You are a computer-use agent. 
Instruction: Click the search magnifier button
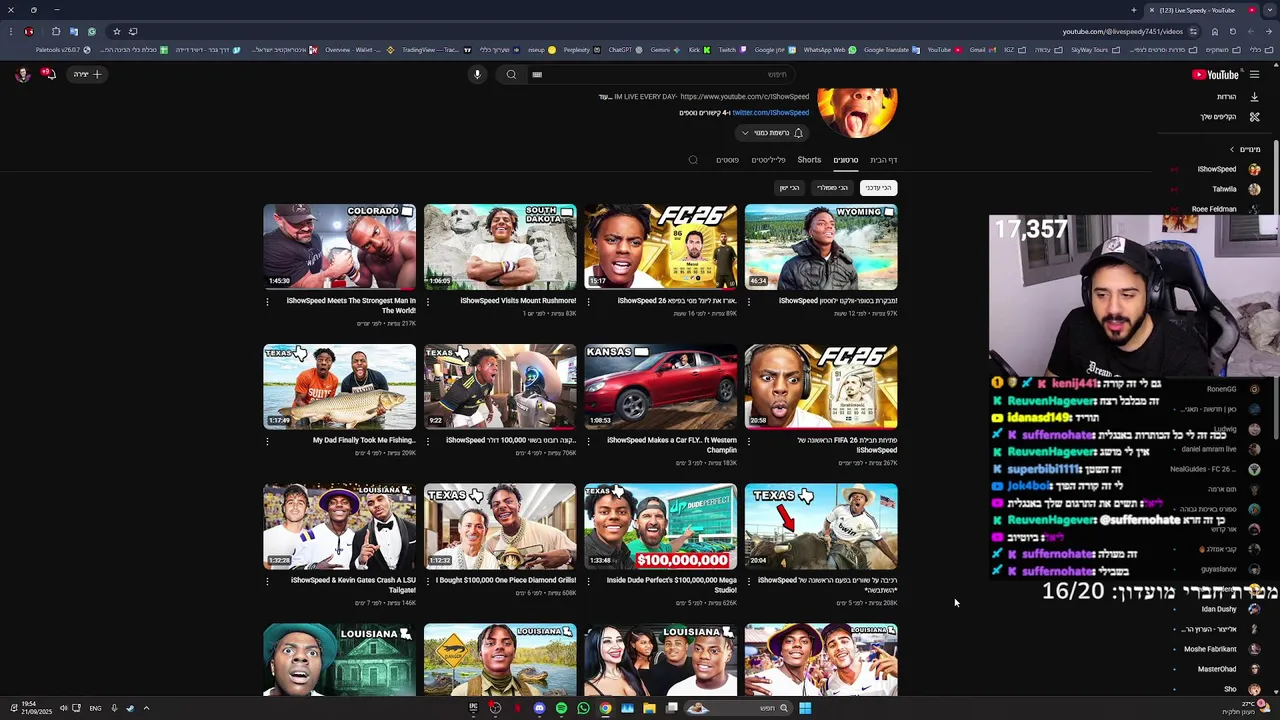click(511, 74)
